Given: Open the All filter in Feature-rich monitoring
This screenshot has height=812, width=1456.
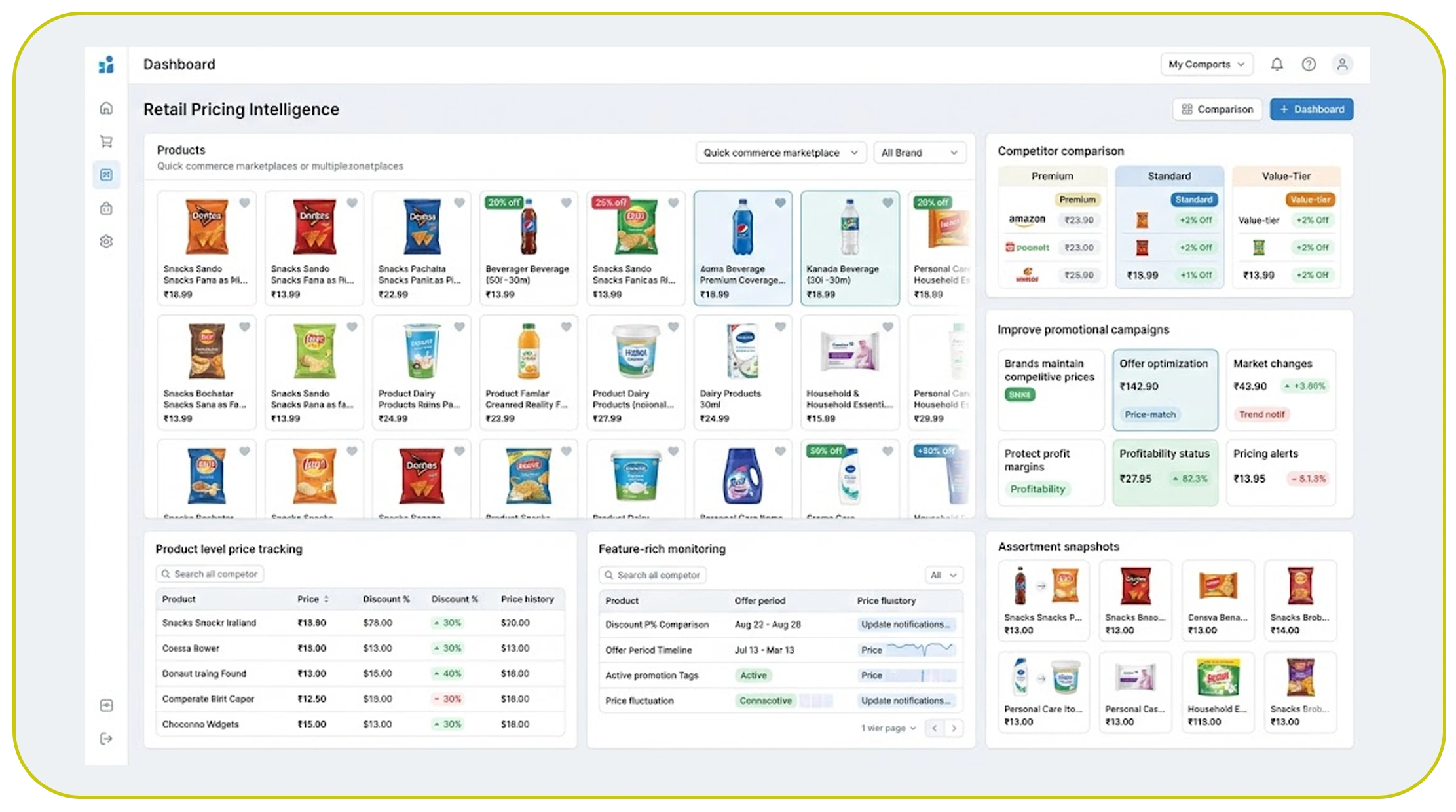Looking at the screenshot, I should (x=944, y=575).
